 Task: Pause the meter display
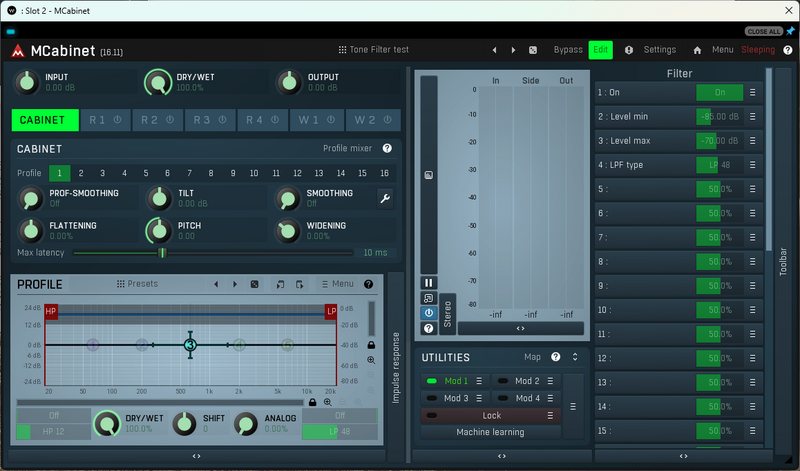[429, 283]
